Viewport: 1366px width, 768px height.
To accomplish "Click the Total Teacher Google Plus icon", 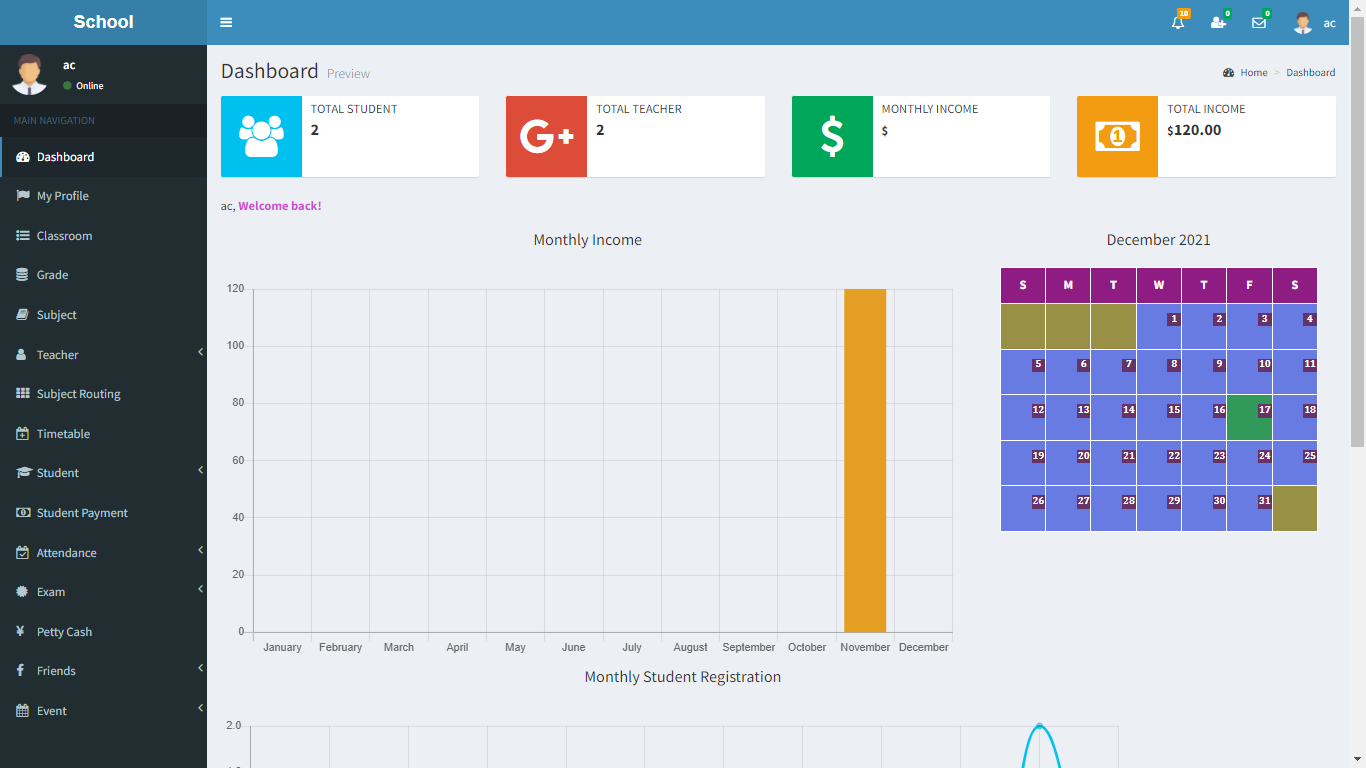I will coord(546,136).
